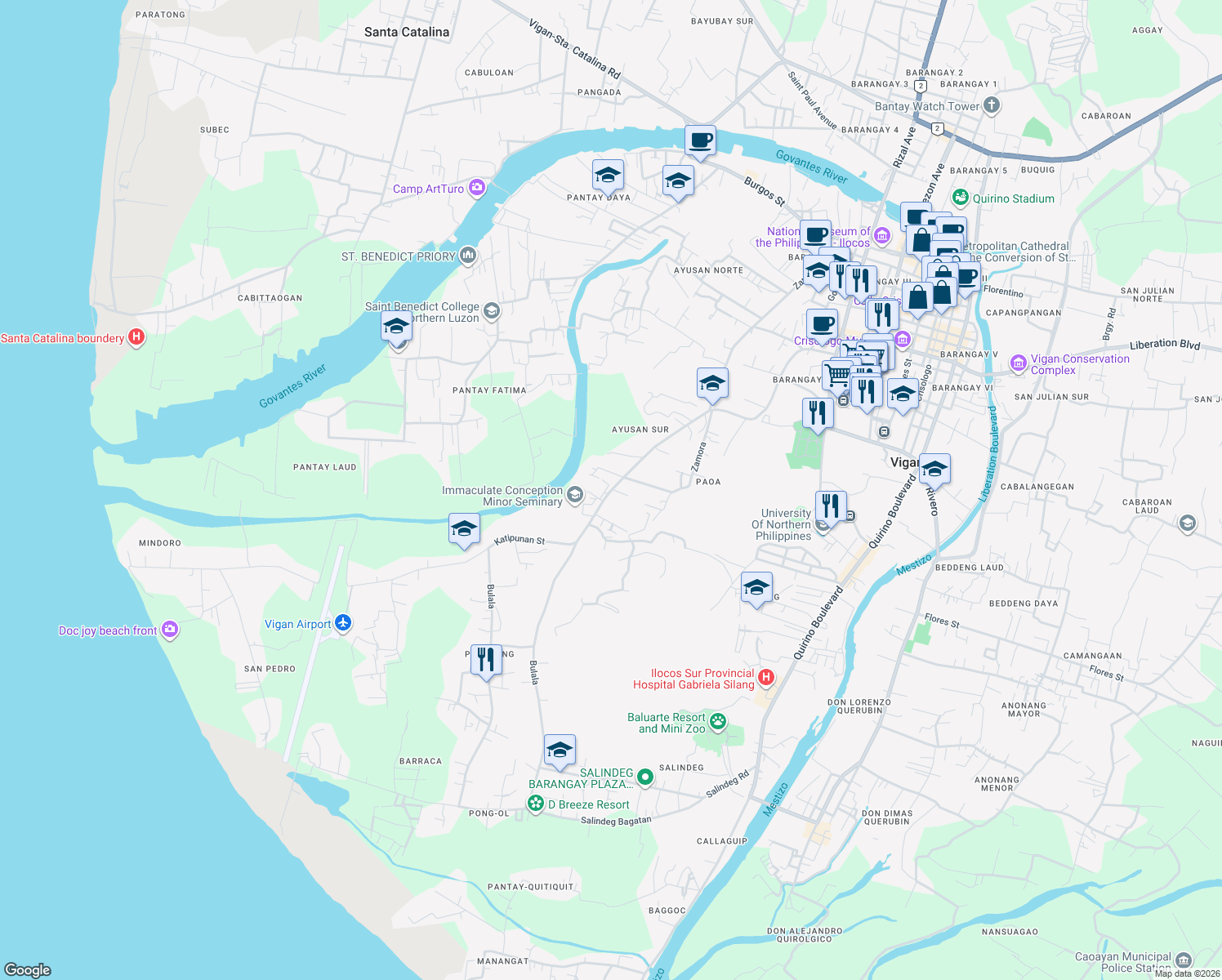
Task: Select the Camp ArtTuro label
Action: click(428, 189)
